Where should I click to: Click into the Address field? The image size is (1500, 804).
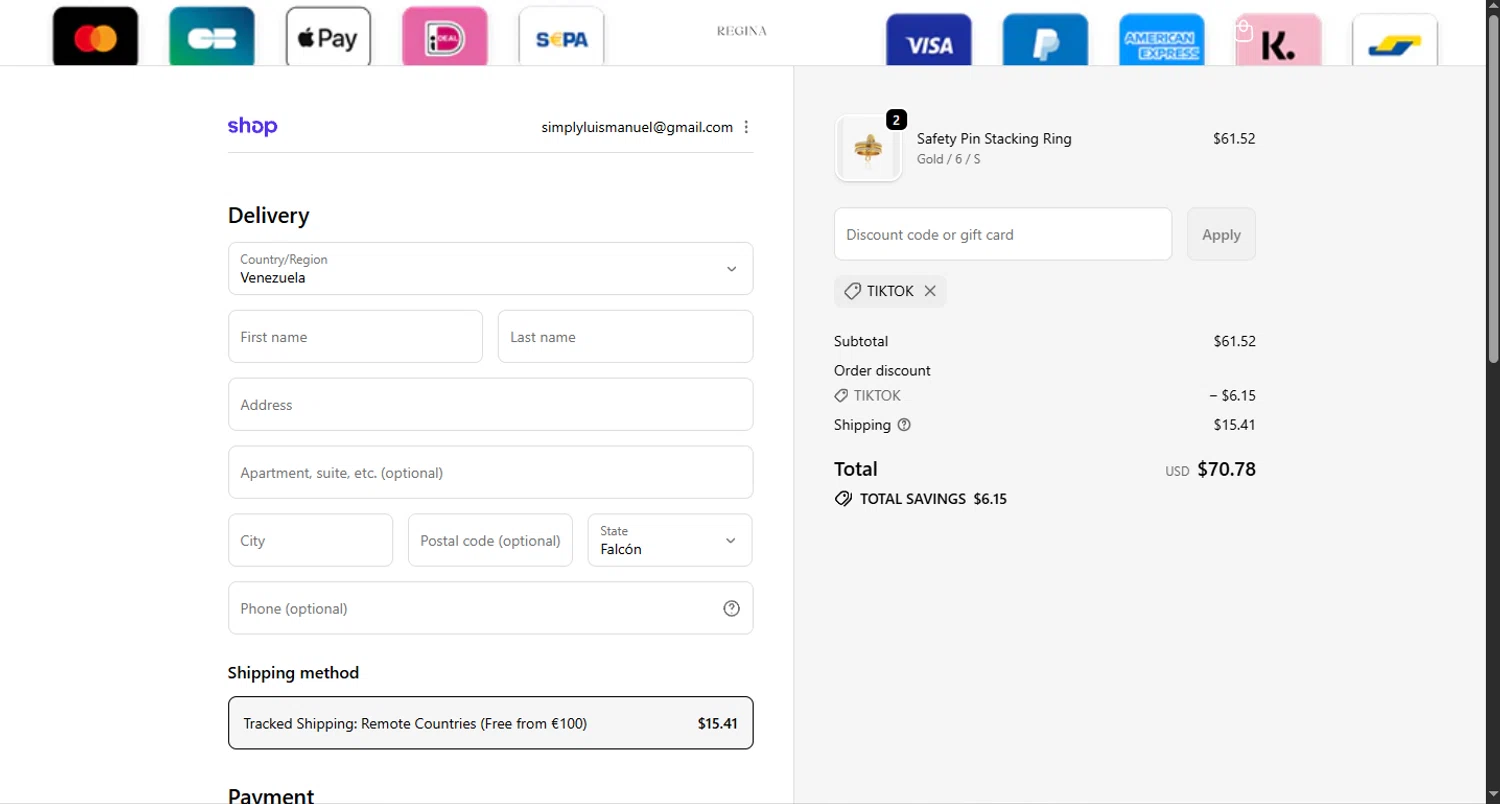490,404
